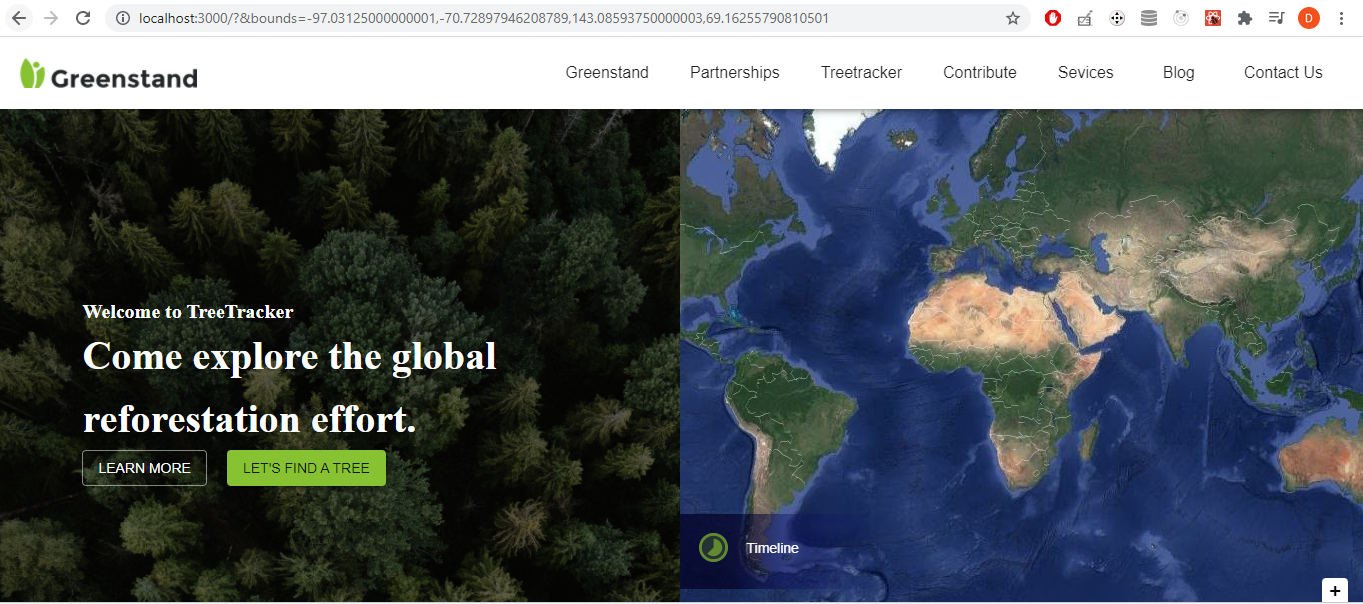This screenshot has height=604, width=1363.
Task: Open the profile avatar D menu
Action: point(1308,18)
